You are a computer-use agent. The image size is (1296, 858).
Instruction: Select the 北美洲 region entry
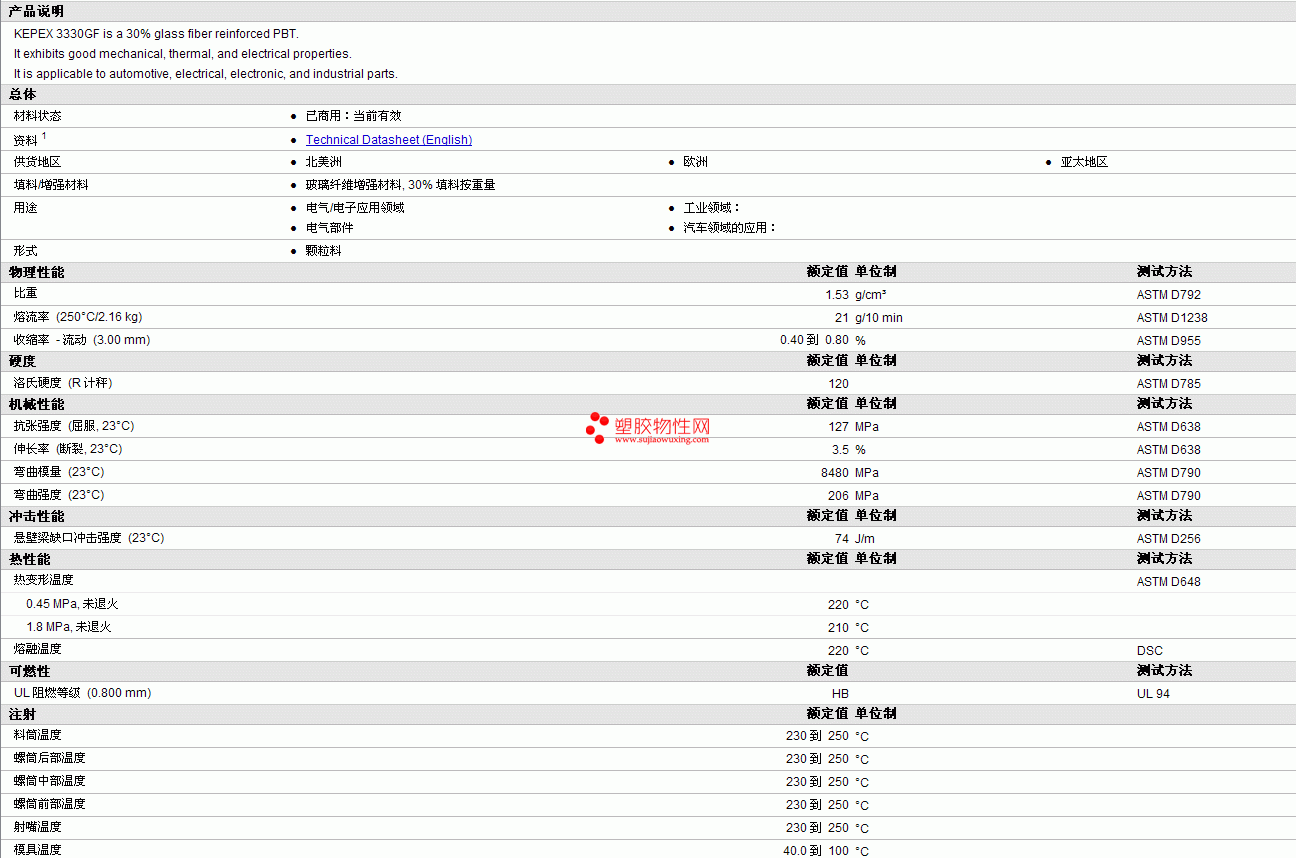coord(323,162)
